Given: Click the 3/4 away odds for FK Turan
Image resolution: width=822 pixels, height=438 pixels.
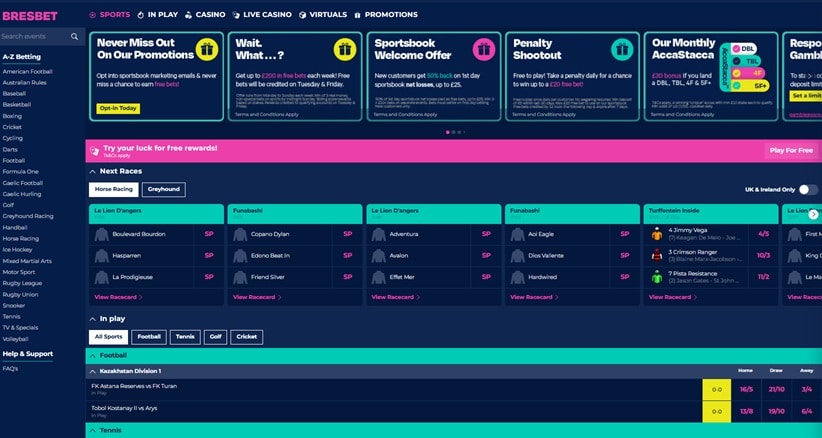Looking at the screenshot, I should [807, 389].
